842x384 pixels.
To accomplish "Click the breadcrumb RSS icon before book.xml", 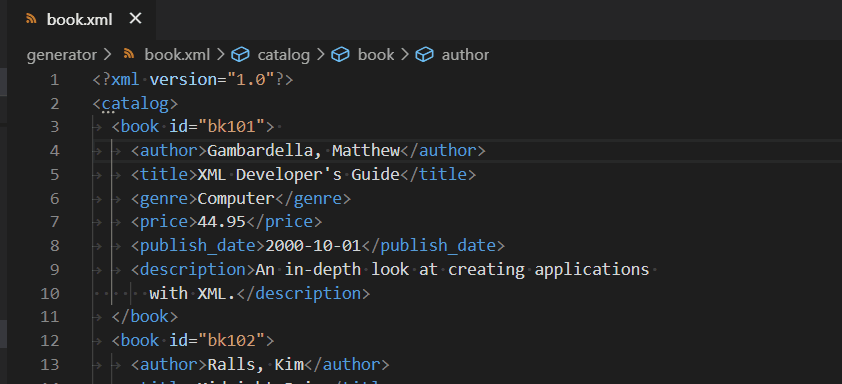I will (x=128, y=54).
